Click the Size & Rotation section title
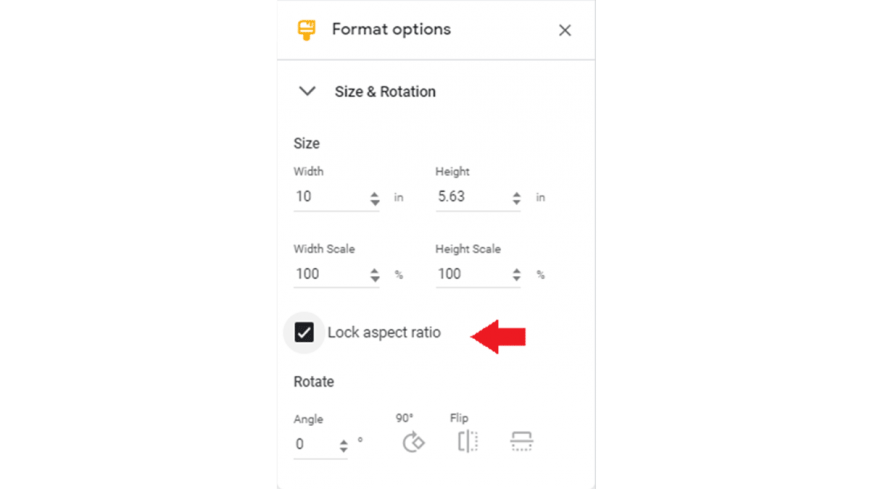 (x=385, y=92)
